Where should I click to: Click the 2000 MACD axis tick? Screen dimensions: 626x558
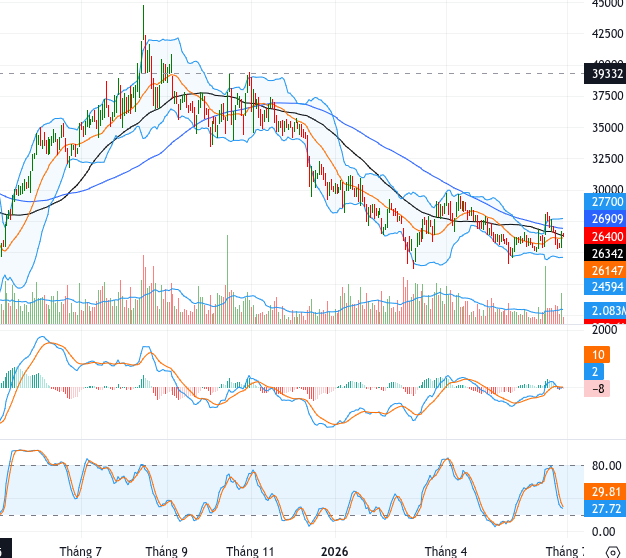[x=604, y=330]
